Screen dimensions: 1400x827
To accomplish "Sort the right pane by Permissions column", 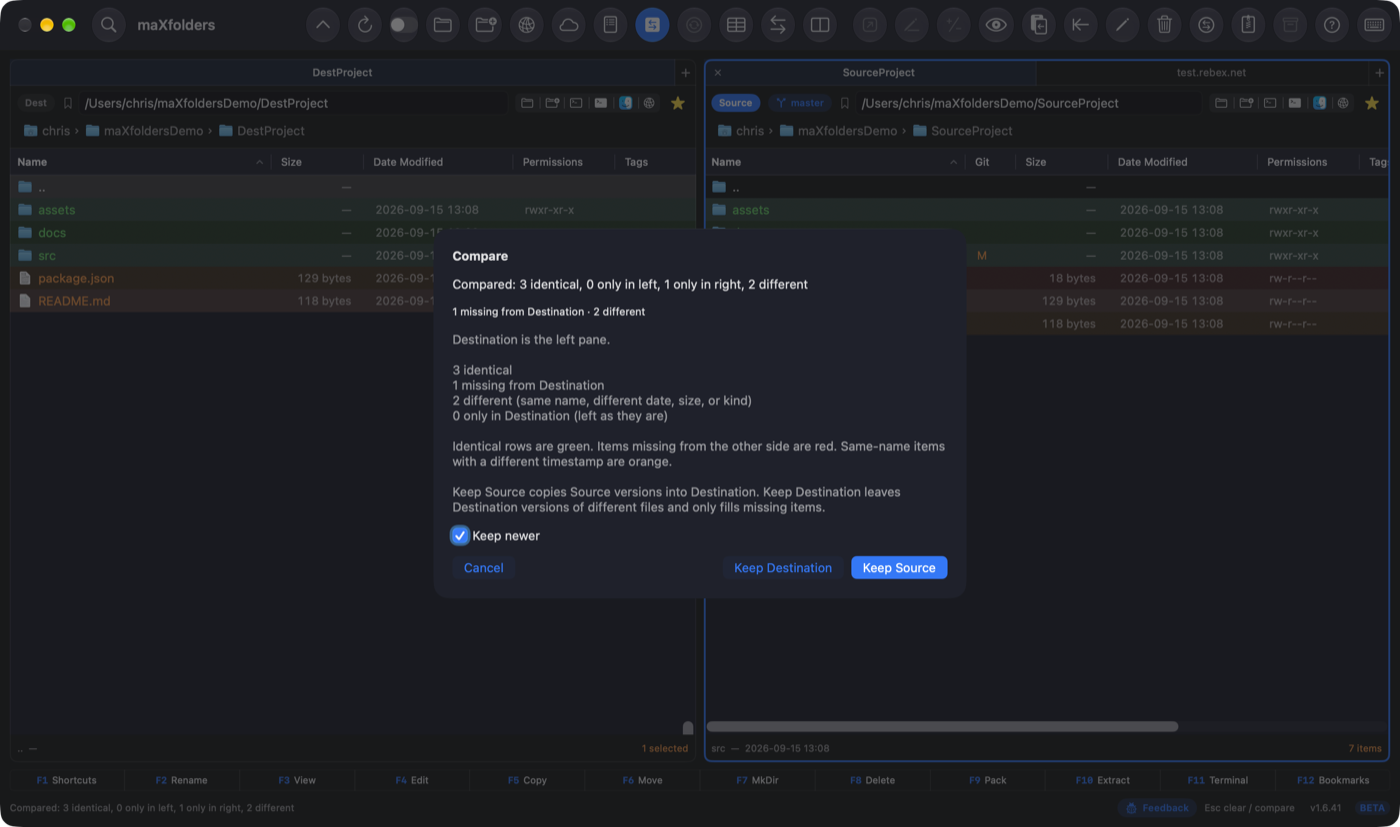I will tap(1308, 162).
